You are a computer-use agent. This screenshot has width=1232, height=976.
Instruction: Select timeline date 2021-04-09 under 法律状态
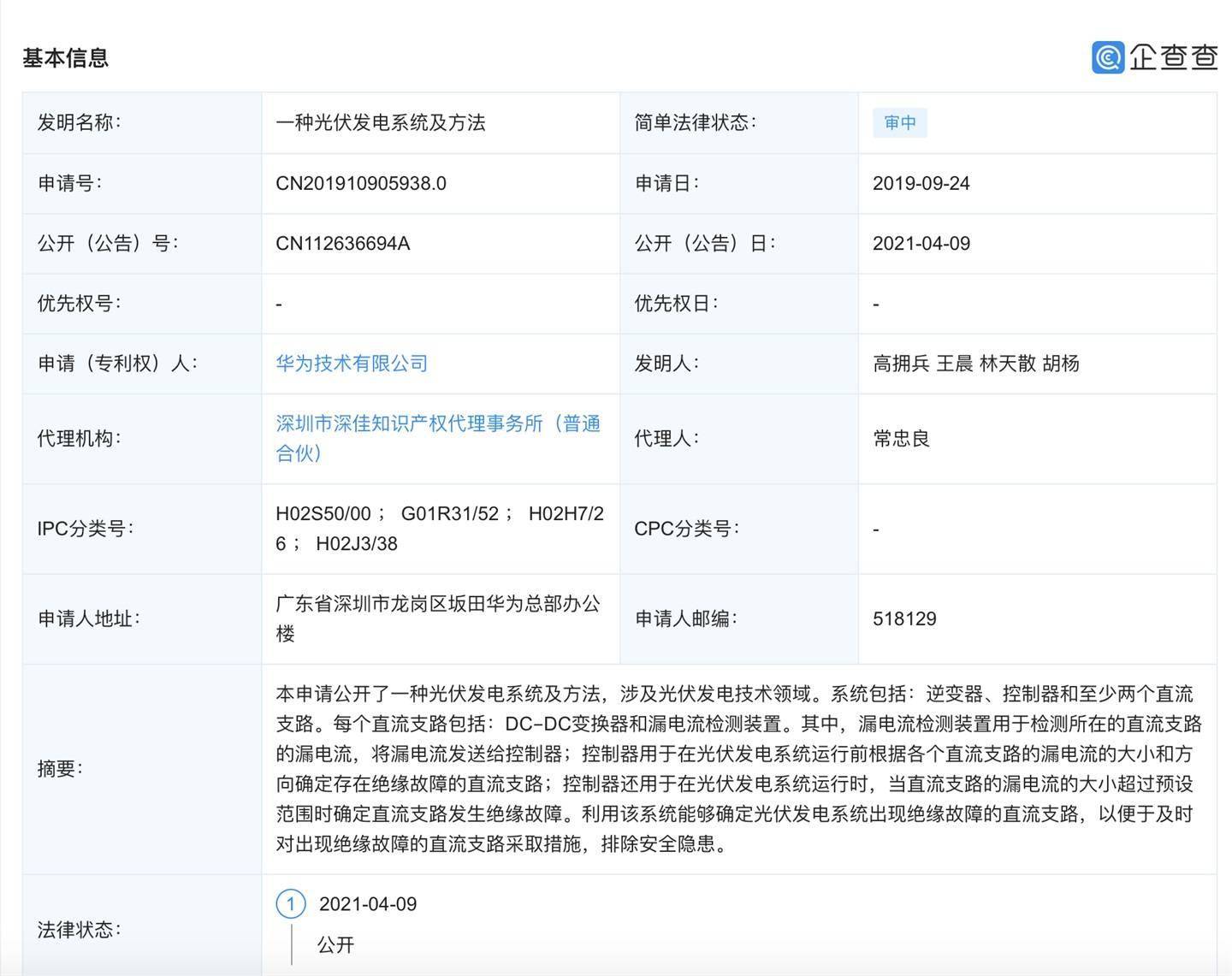coord(368,904)
